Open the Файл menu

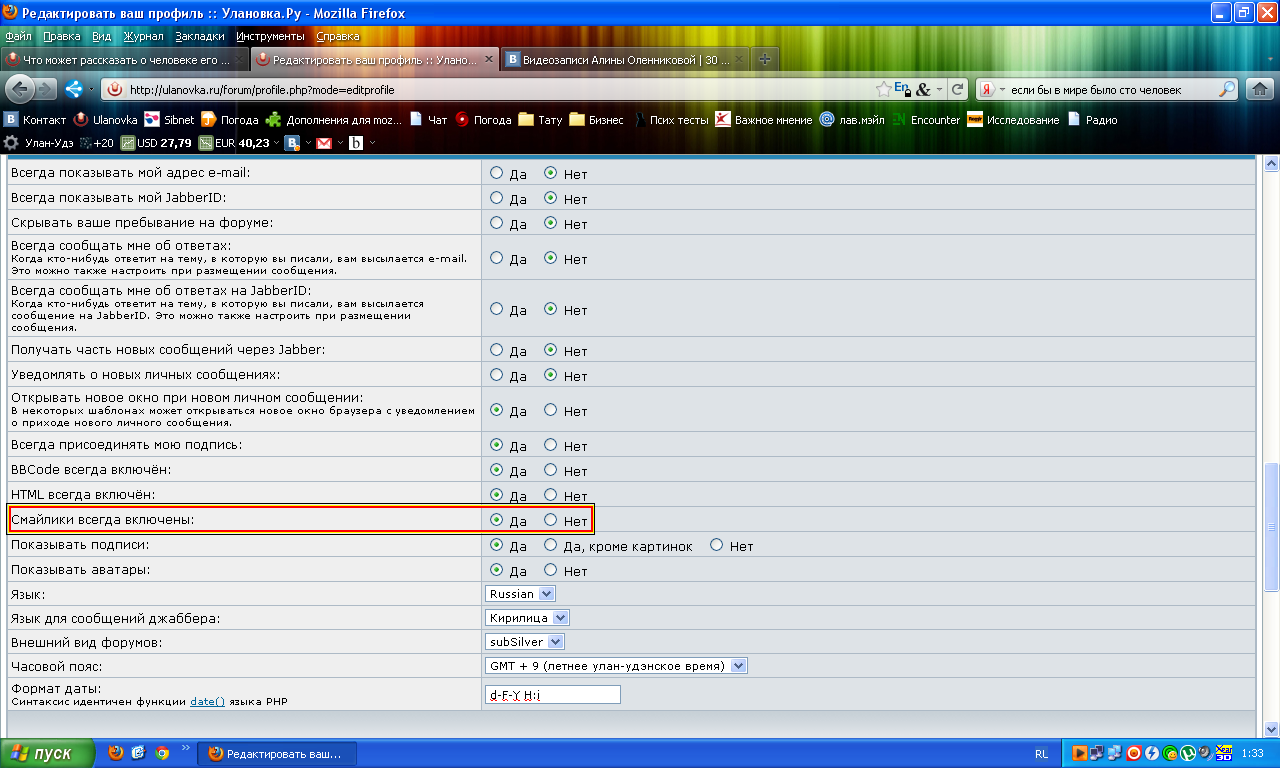click(18, 36)
